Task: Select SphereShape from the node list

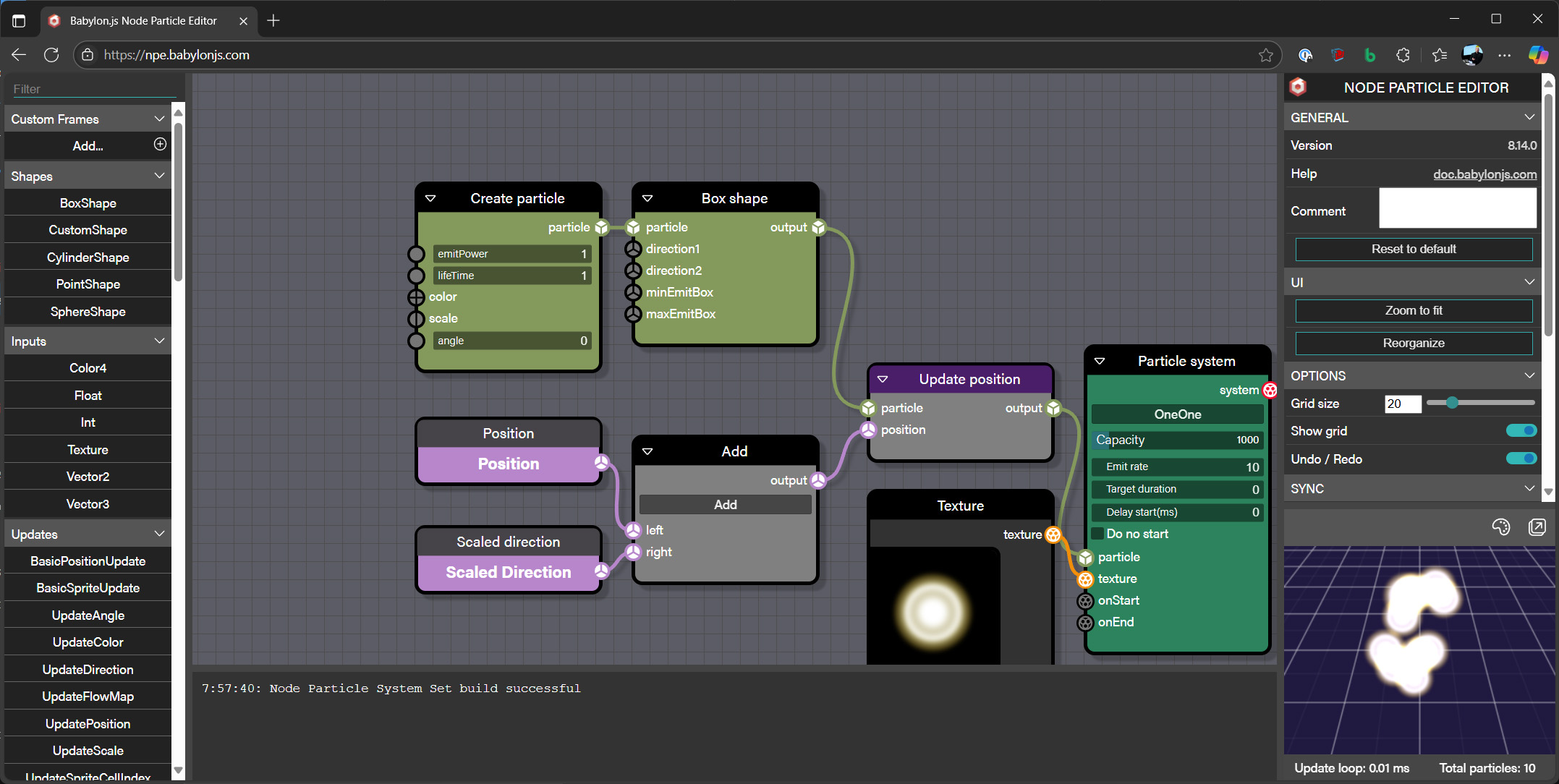Action: coord(88,312)
